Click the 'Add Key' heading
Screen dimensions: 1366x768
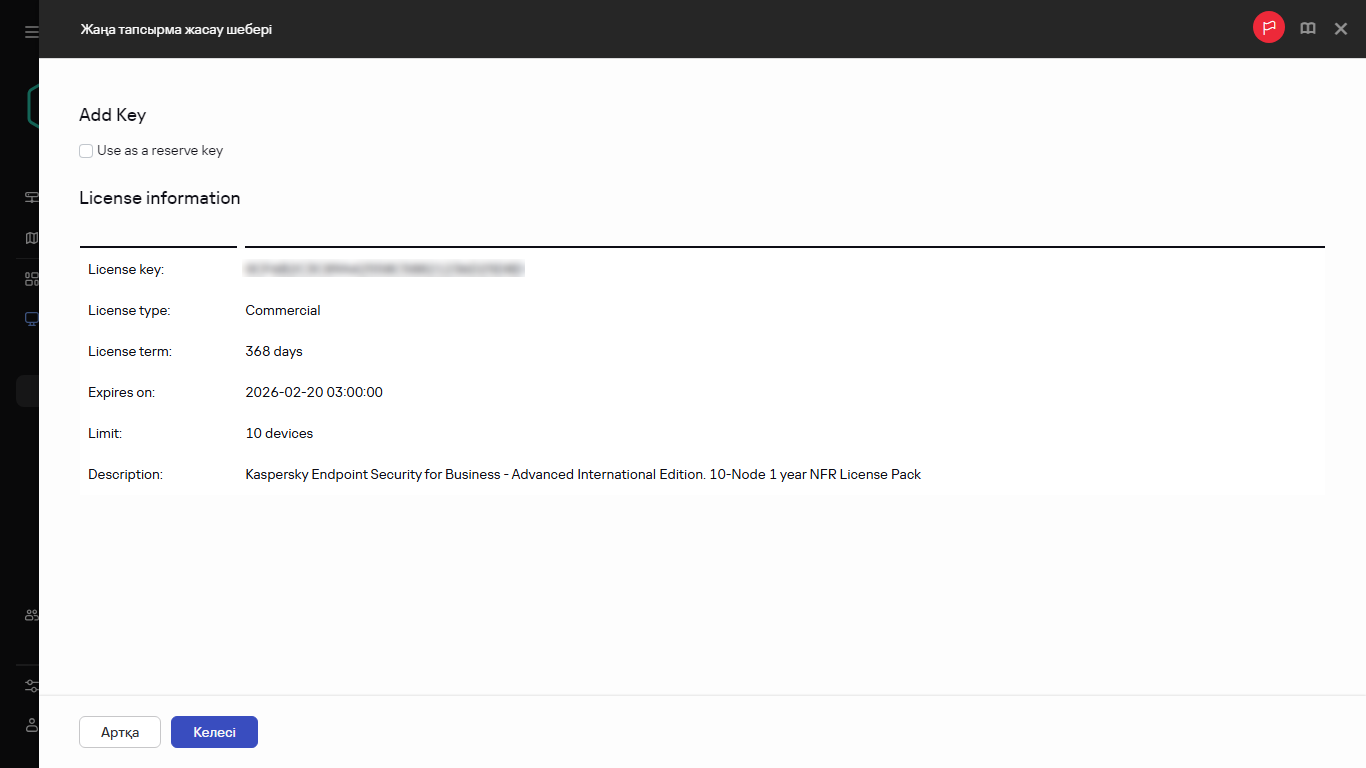113,115
